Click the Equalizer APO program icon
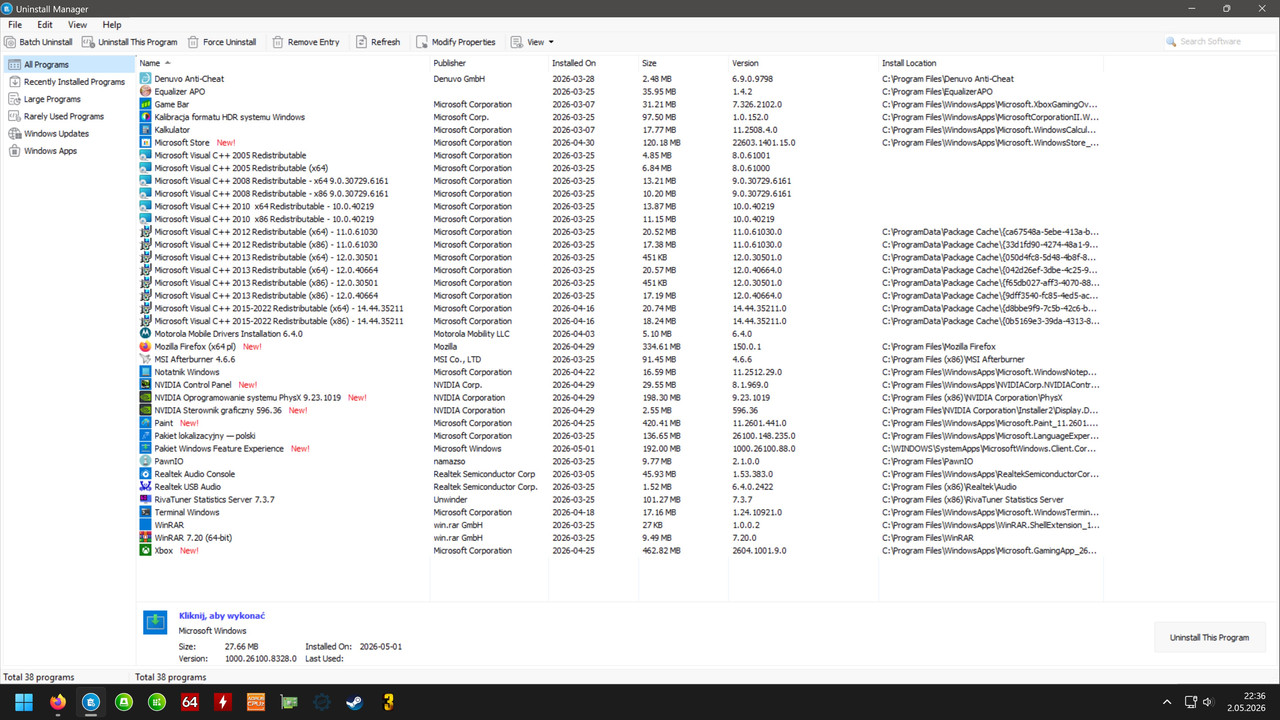Screen dimensions: 1280x720 click(x=146, y=91)
